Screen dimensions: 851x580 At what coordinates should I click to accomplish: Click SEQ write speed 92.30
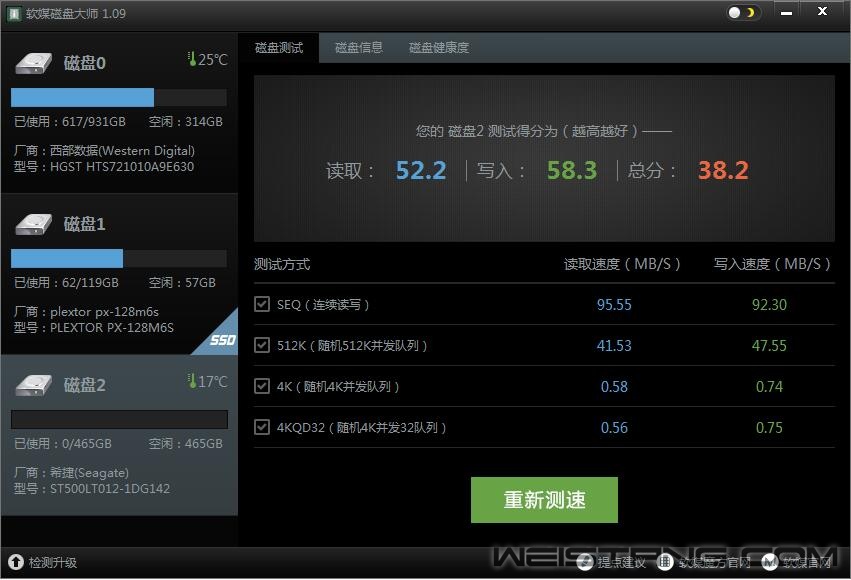point(769,304)
